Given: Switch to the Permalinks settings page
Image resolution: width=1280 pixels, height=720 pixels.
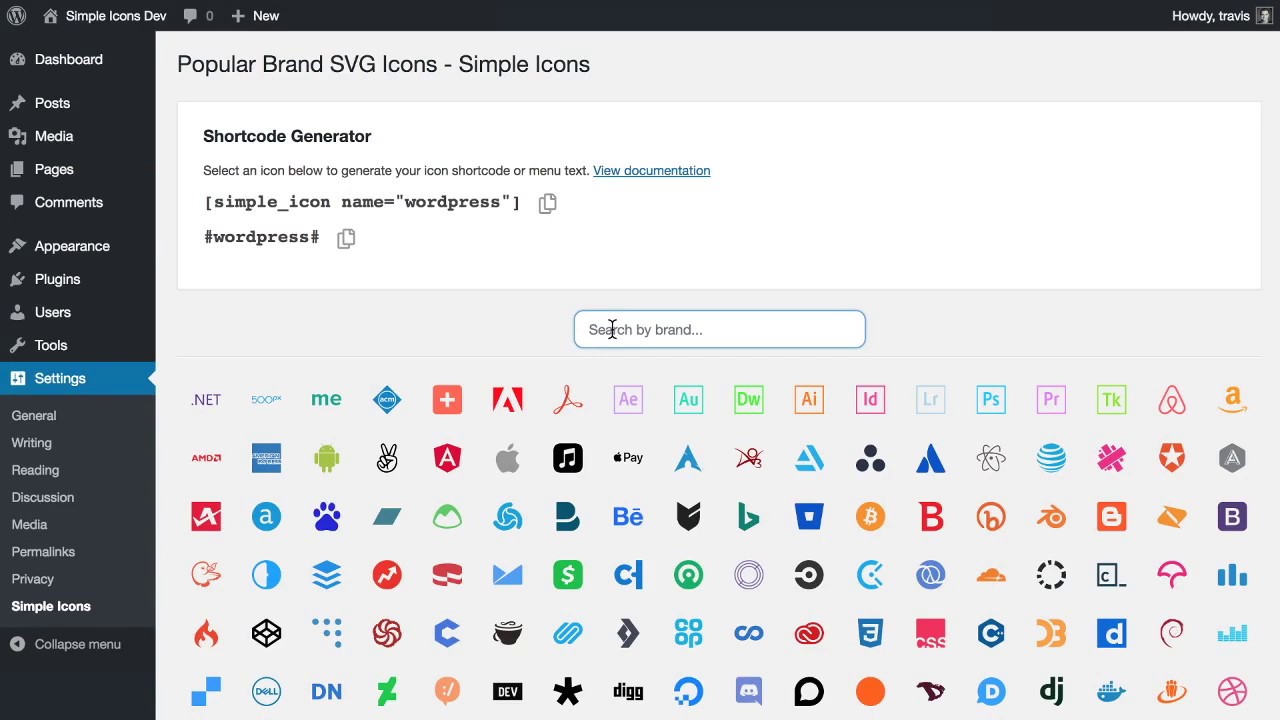Looking at the screenshot, I should 43,551.
